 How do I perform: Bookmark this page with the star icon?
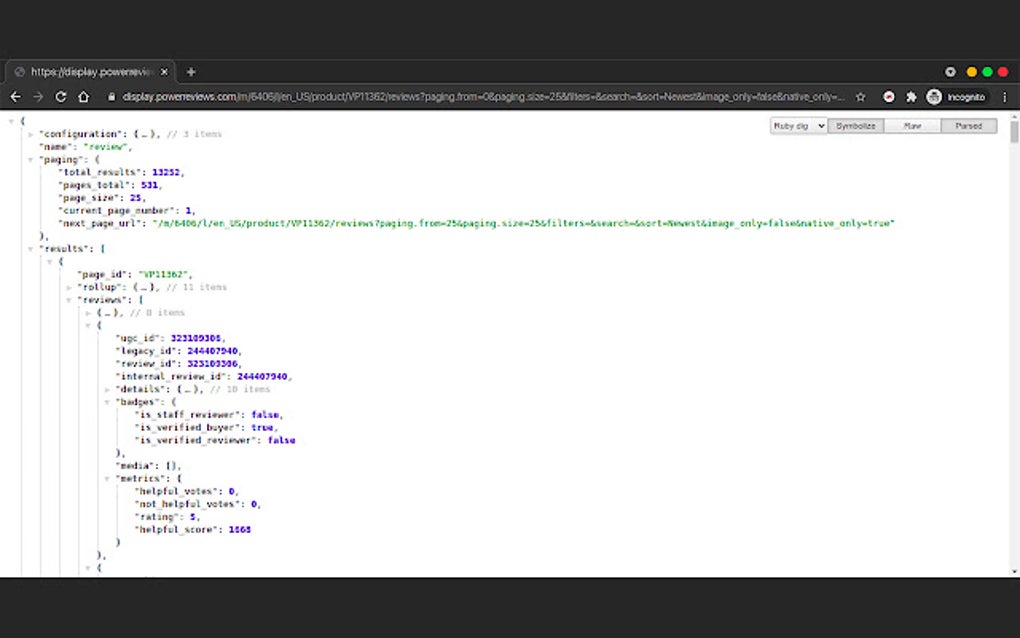pyautogui.click(x=861, y=97)
